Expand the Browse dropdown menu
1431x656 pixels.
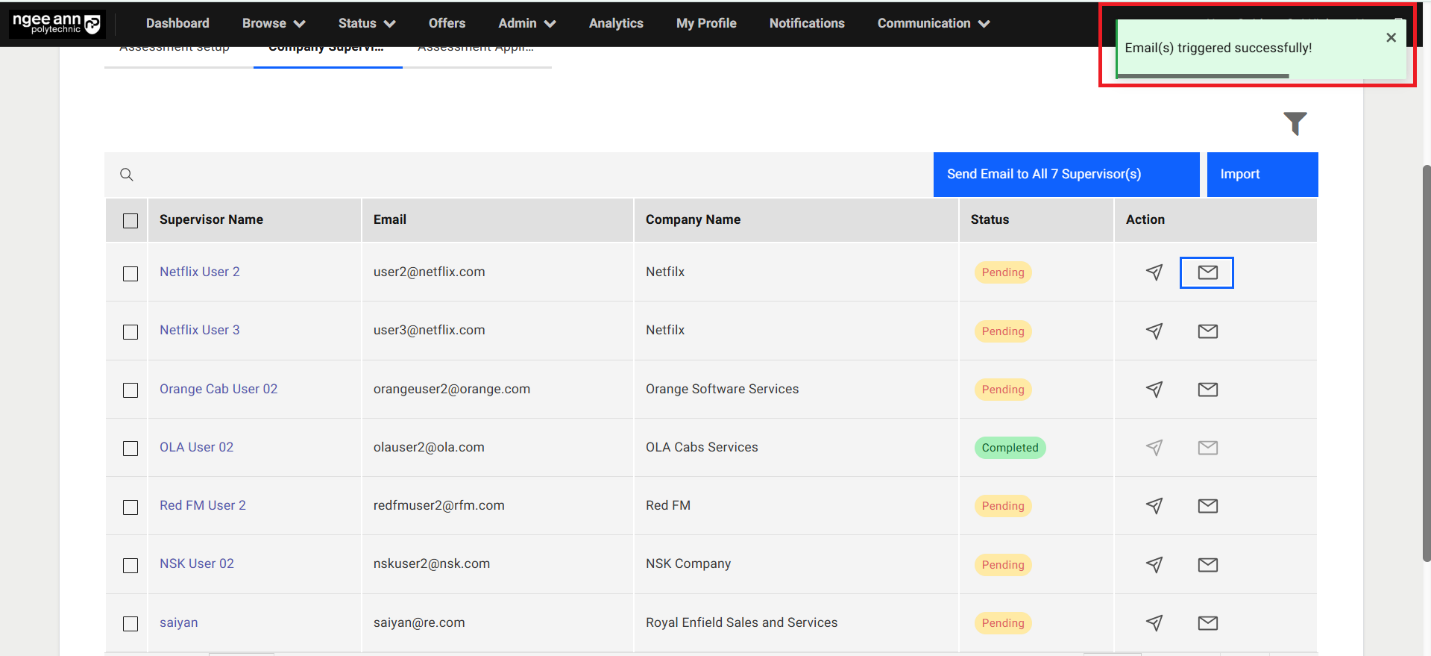pos(273,23)
